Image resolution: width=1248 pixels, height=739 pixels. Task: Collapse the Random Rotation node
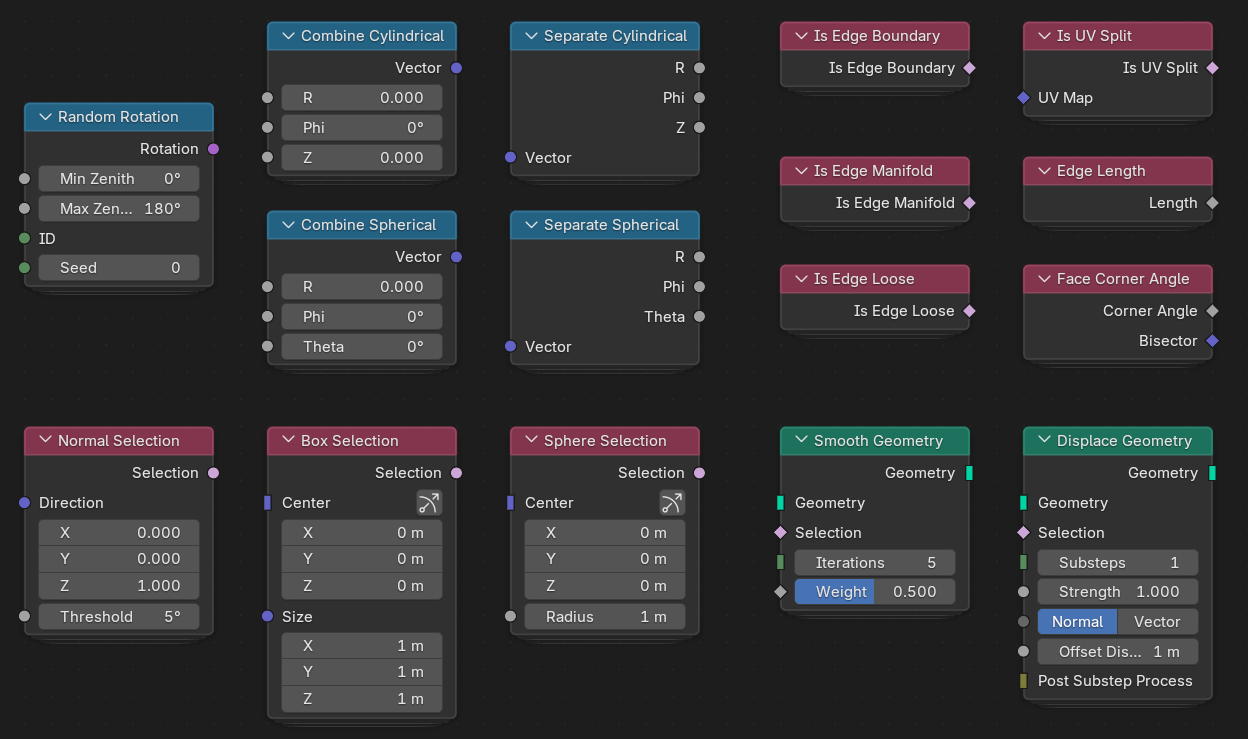click(x=45, y=117)
